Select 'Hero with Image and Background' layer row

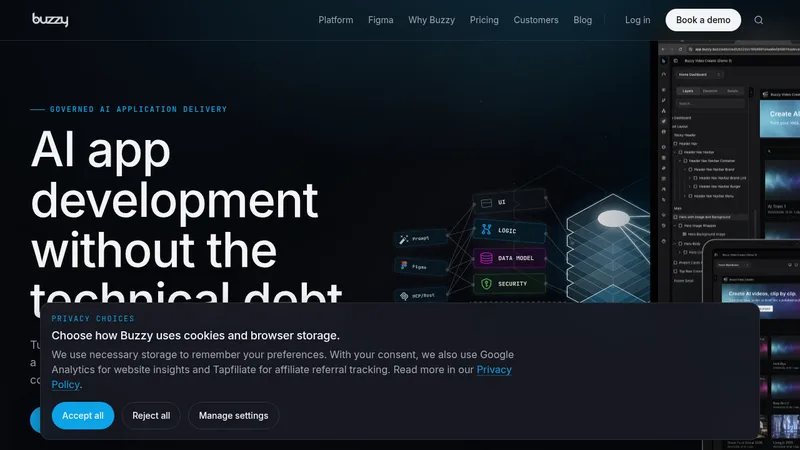[710, 217]
